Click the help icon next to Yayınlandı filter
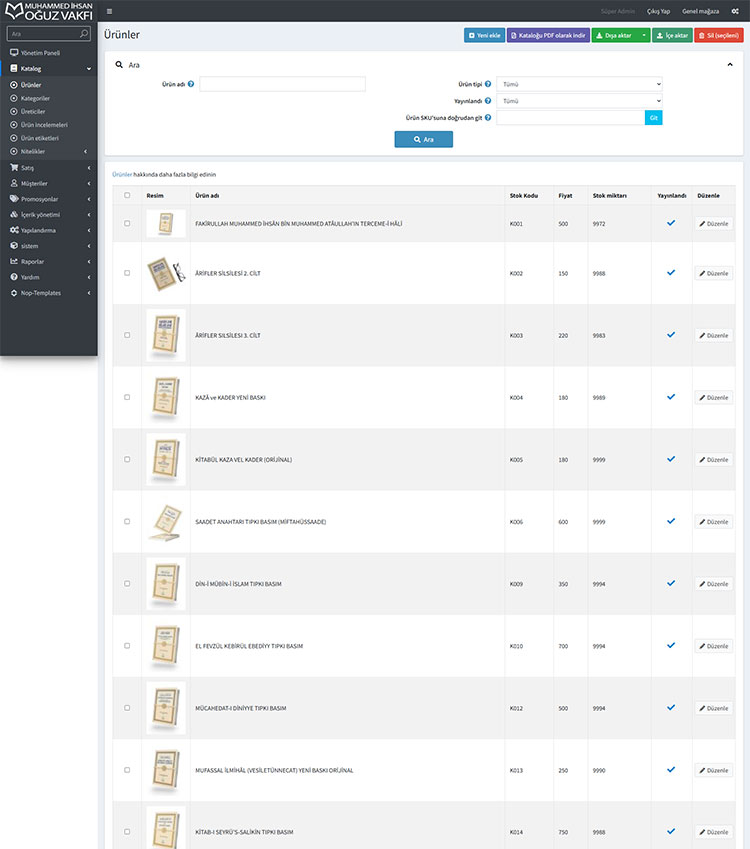Image resolution: width=750 pixels, height=849 pixels. click(488, 101)
